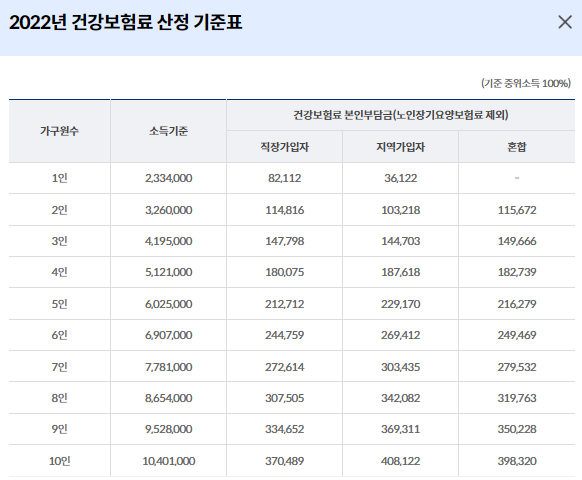This screenshot has width=582, height=480.
Task: Select income value 6,907,000
Action: pos(169,335)
